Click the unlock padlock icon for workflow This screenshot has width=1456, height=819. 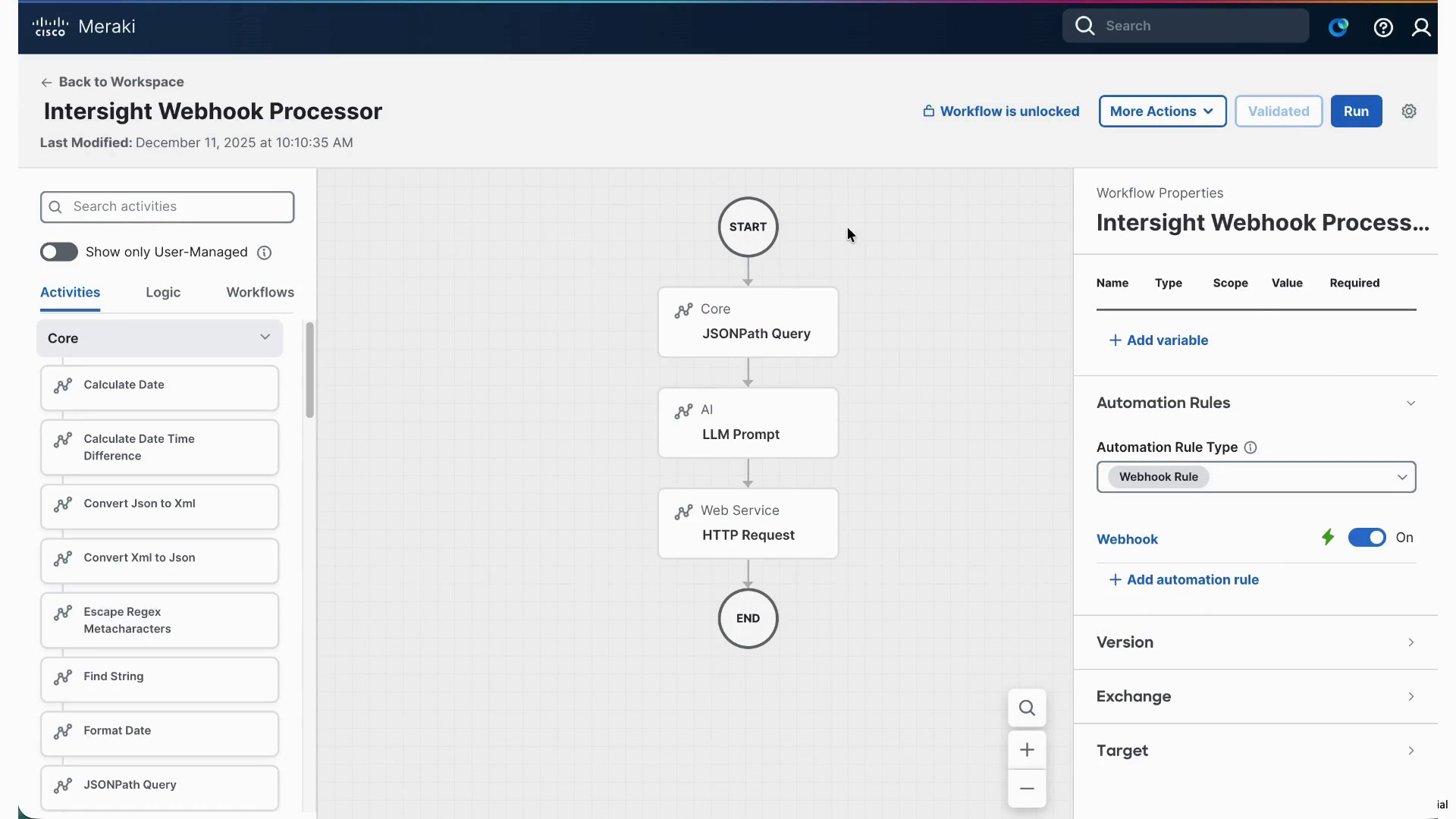coord(928,111)
